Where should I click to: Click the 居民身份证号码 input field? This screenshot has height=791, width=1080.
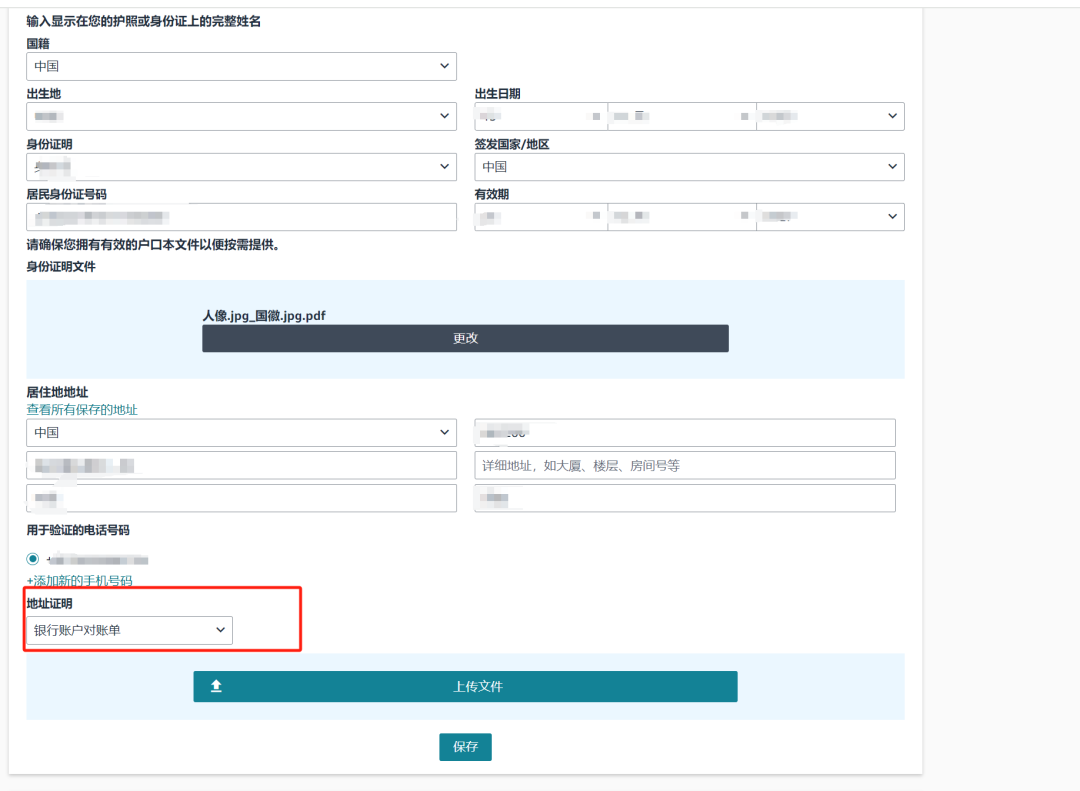(241, 217)
